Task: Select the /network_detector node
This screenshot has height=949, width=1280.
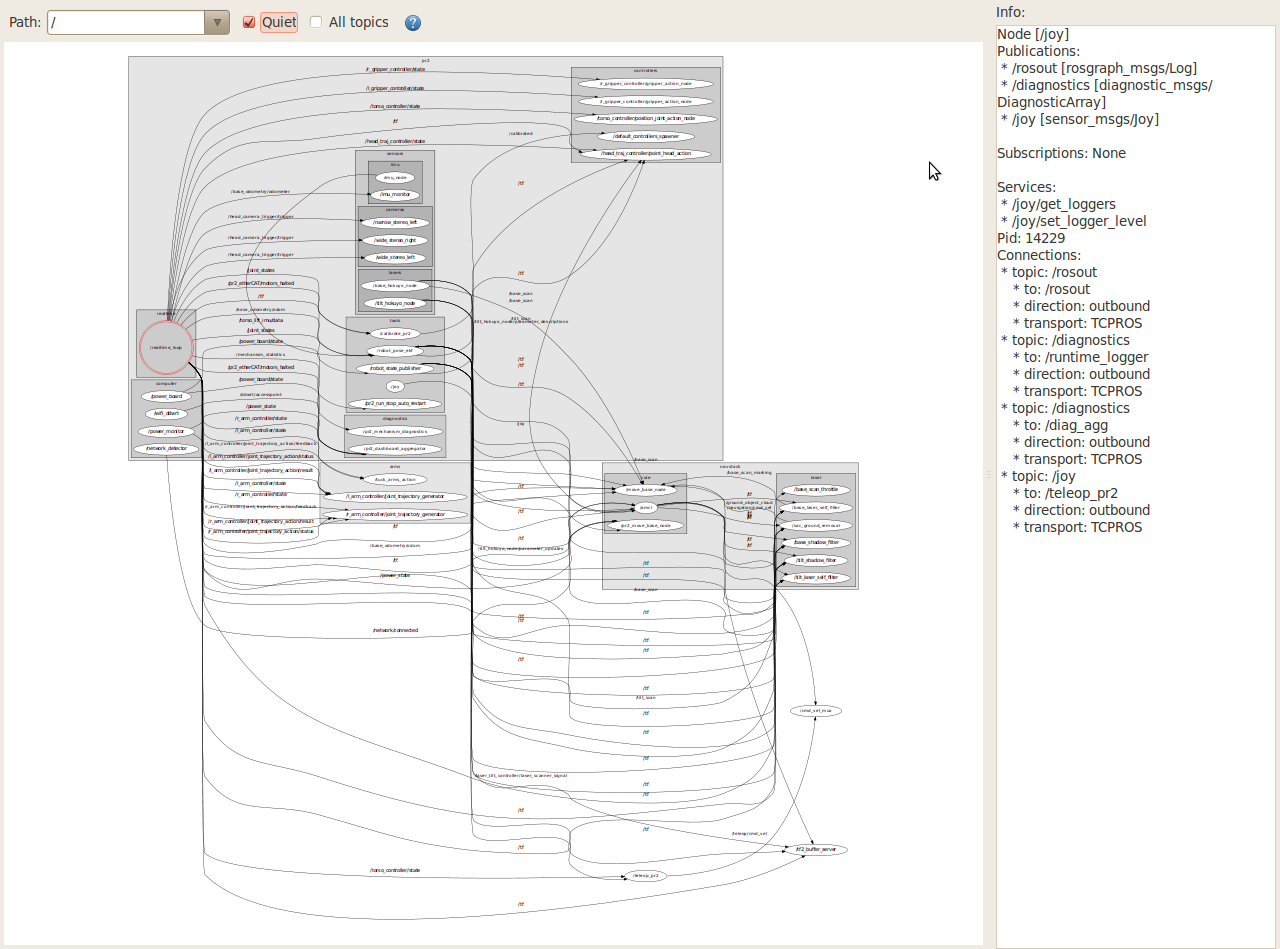Action: (166, 449)
